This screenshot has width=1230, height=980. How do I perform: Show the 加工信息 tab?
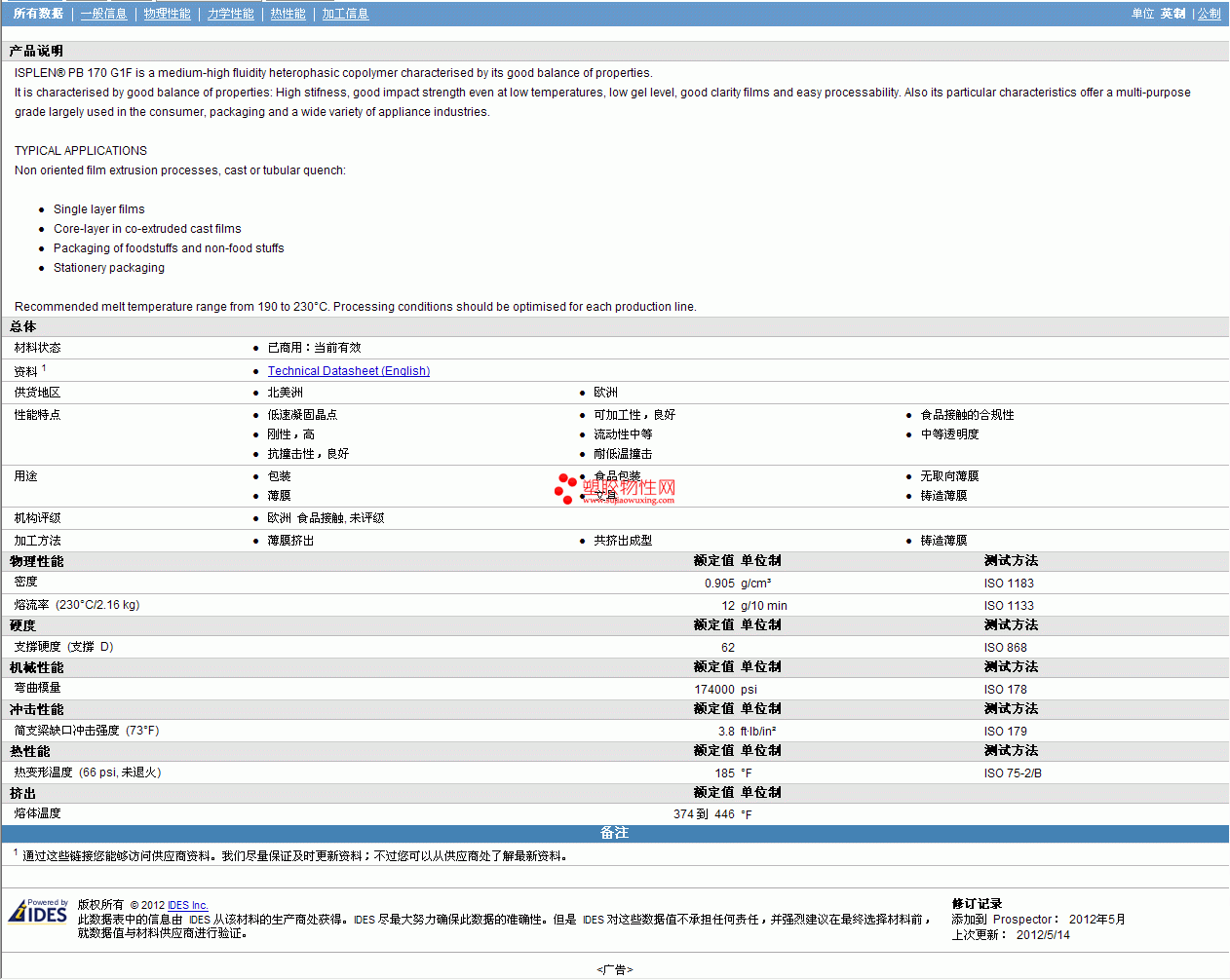tap(345, 14)
